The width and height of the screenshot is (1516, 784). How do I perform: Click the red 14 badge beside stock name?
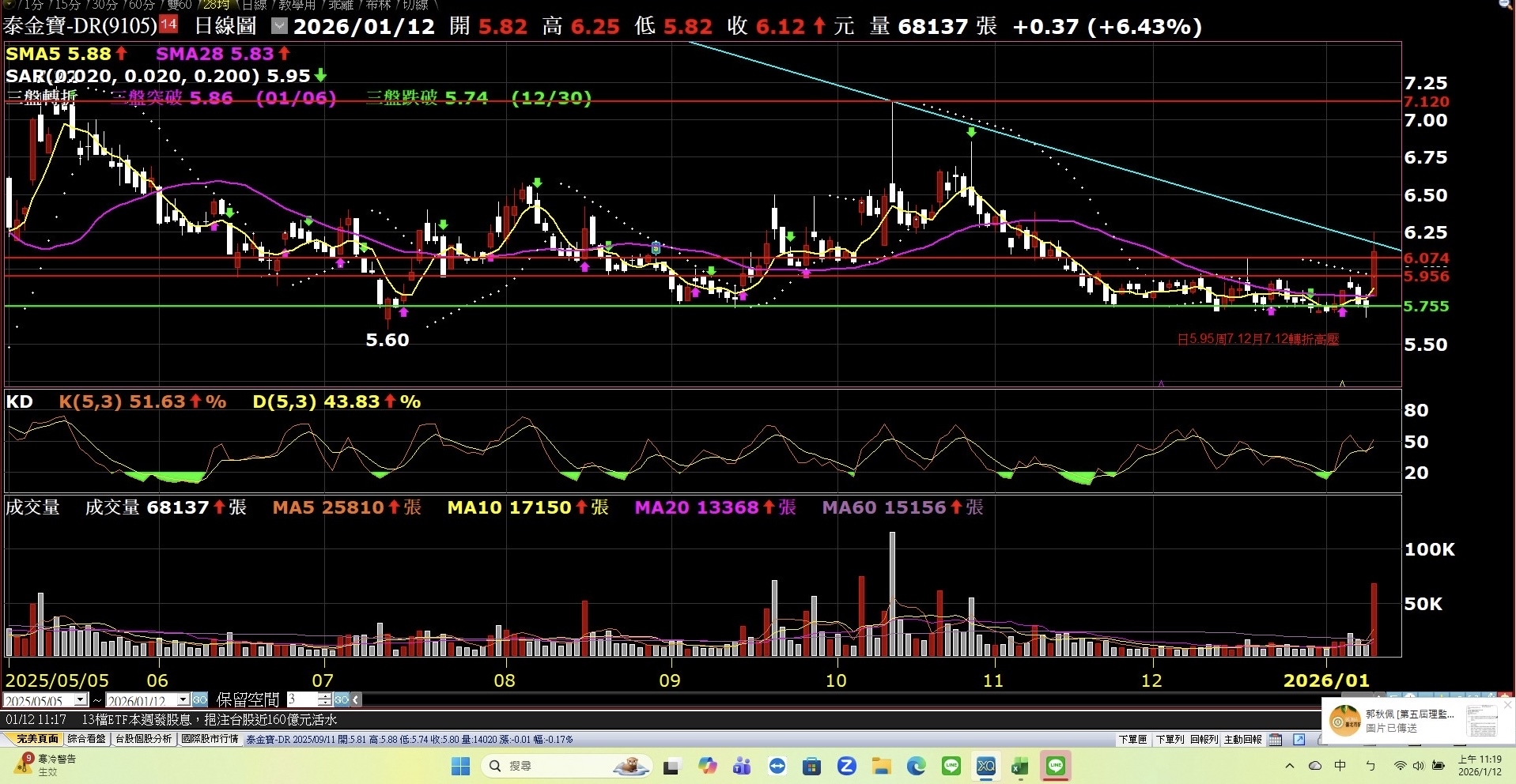tap(168, 24)
